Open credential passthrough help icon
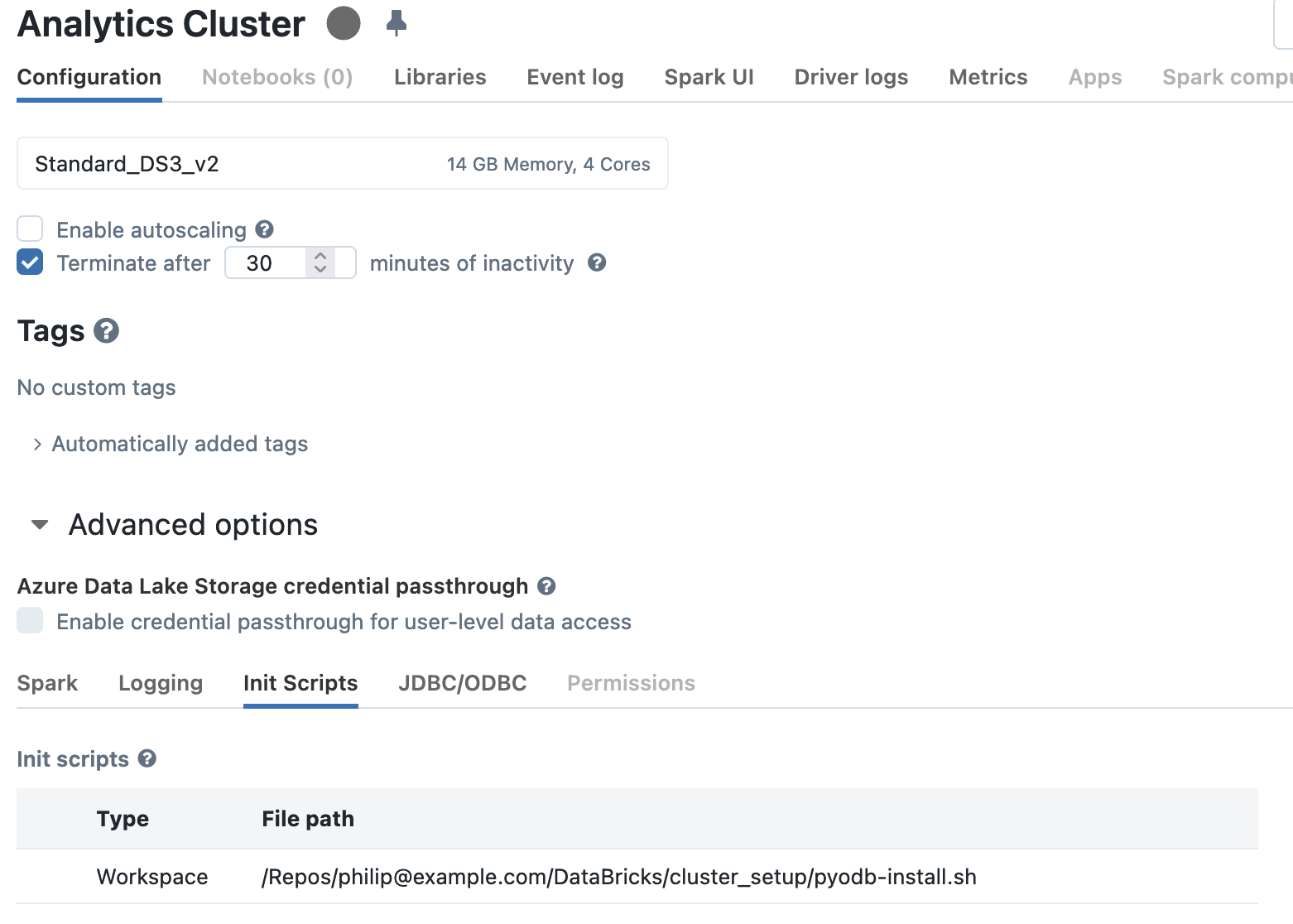 coord(546,586)
